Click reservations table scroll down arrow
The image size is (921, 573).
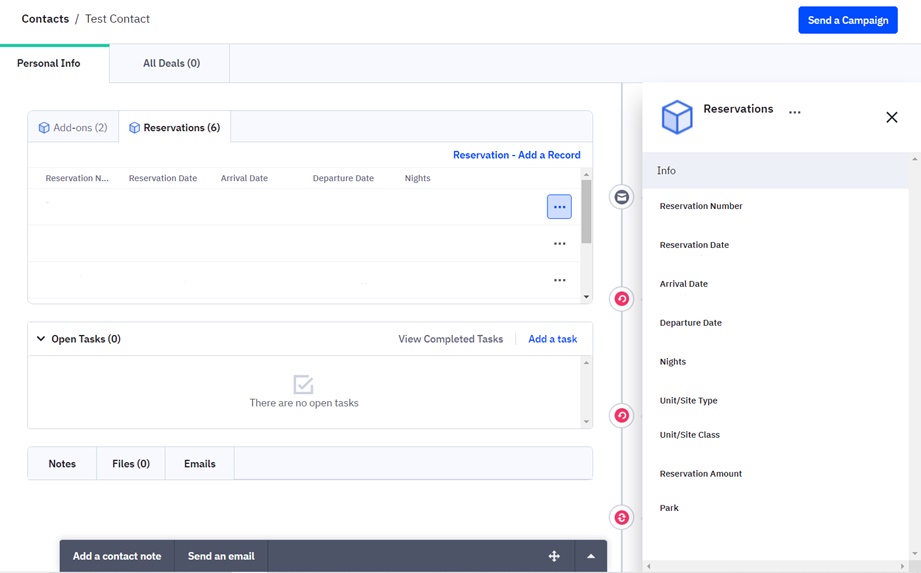pyautogui.click(x=586, y=297)
